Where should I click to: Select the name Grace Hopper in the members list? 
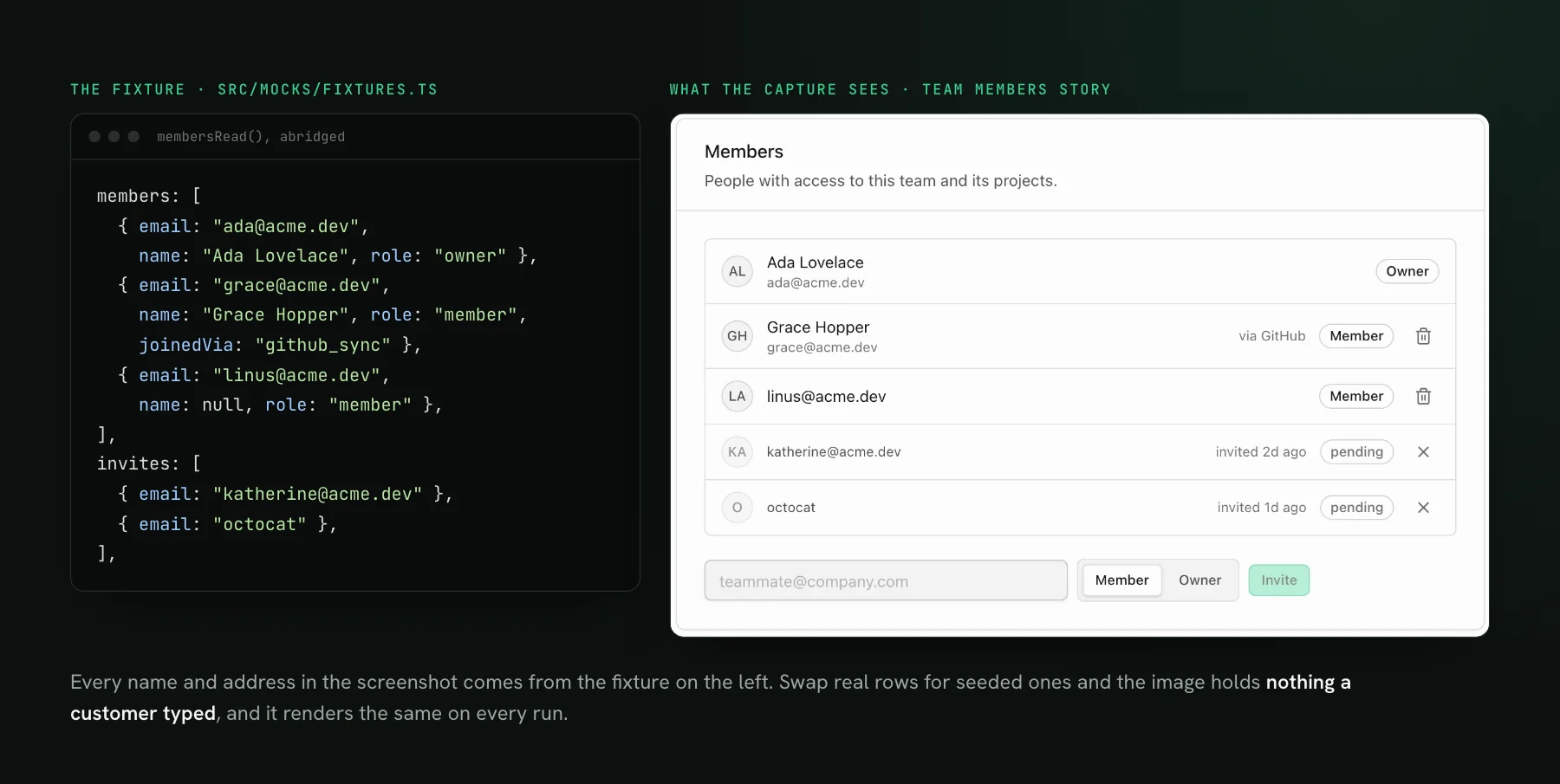pos(818,327)
